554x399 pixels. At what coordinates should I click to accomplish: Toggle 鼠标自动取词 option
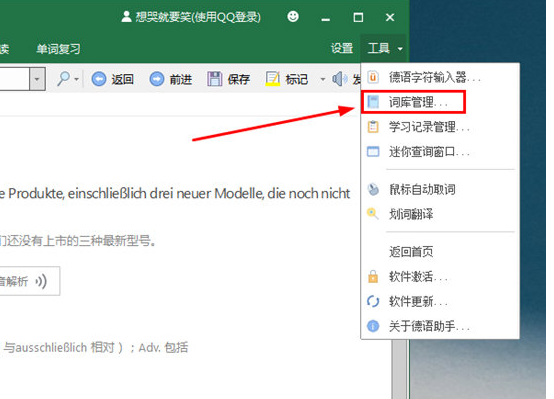[x=440, y=189]
